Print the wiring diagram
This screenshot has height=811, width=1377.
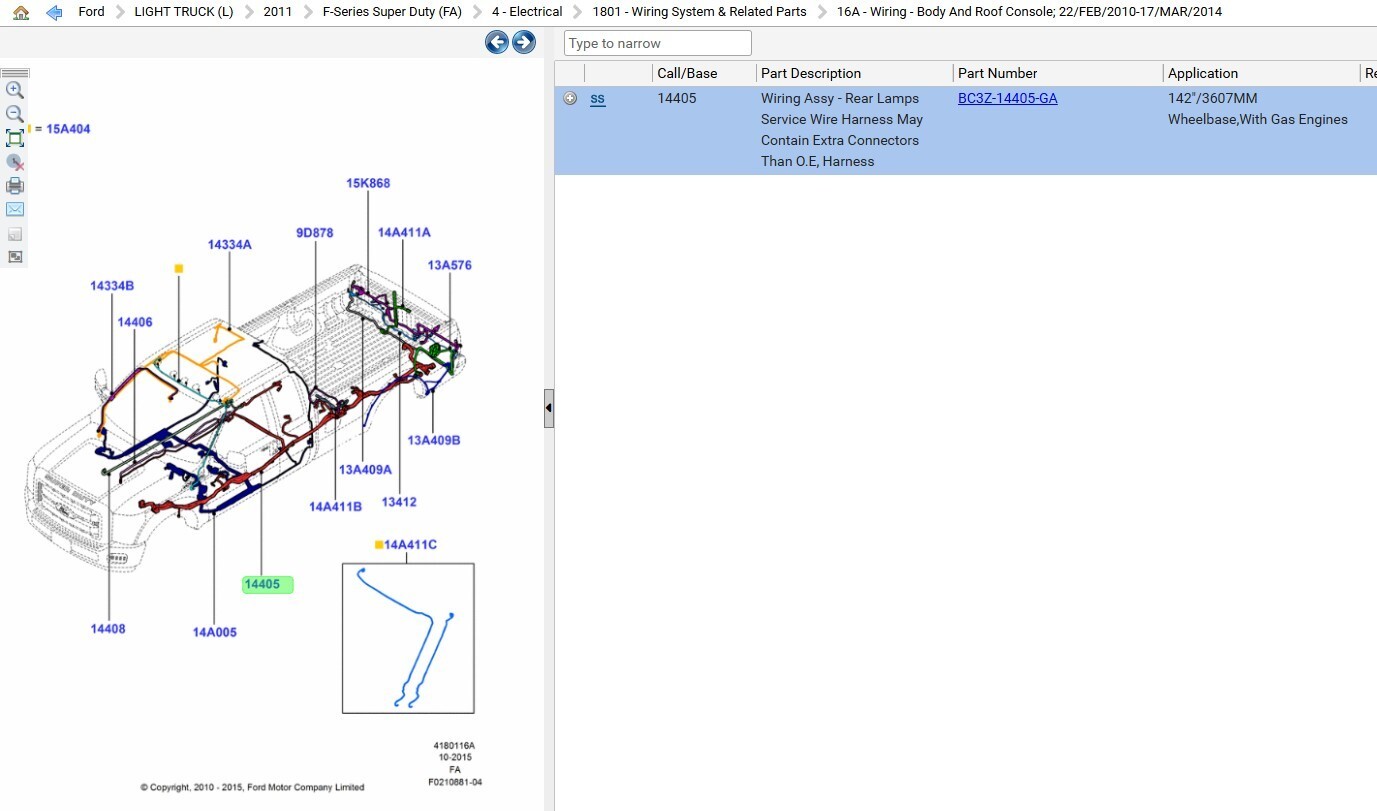pos(15,186)
